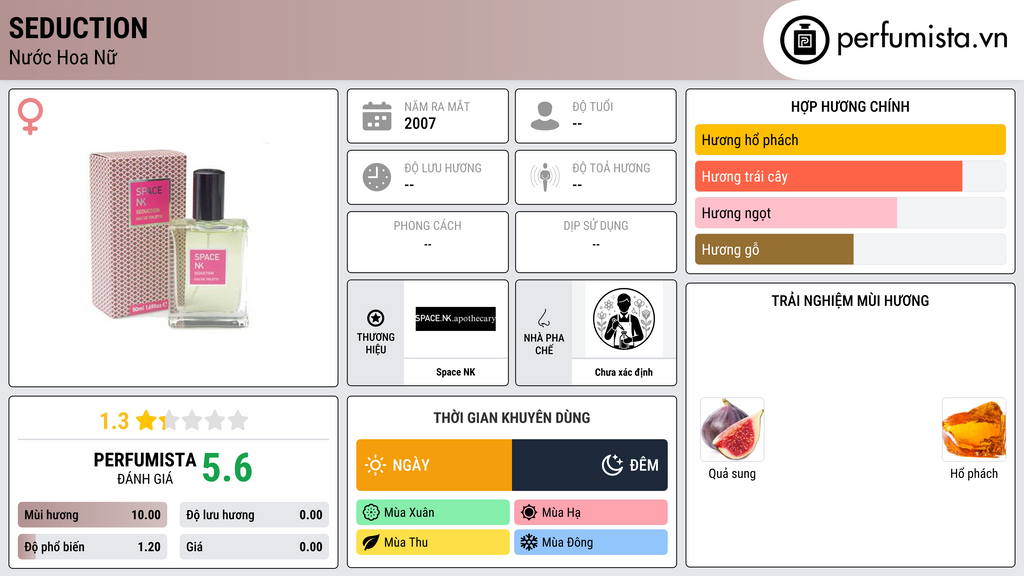The width and height of the screenshot is (1024, 576).
Task: Click the Hương hổ phách accord bar
Action: tap(850, 140)
